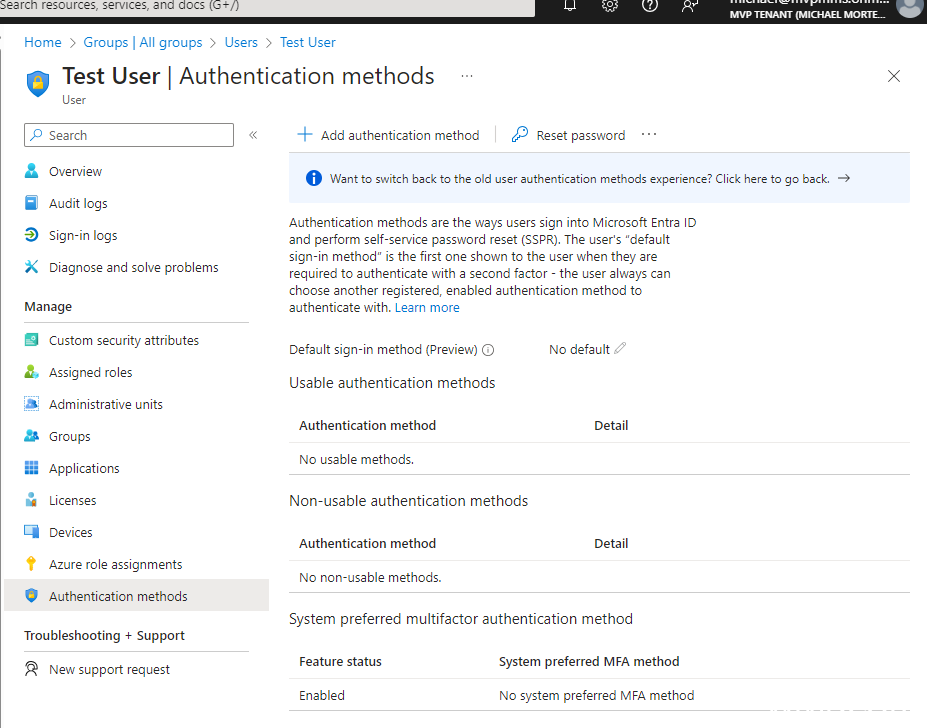
Task: Select Assigned roles from Manage section
Action: tap(90, 373)
